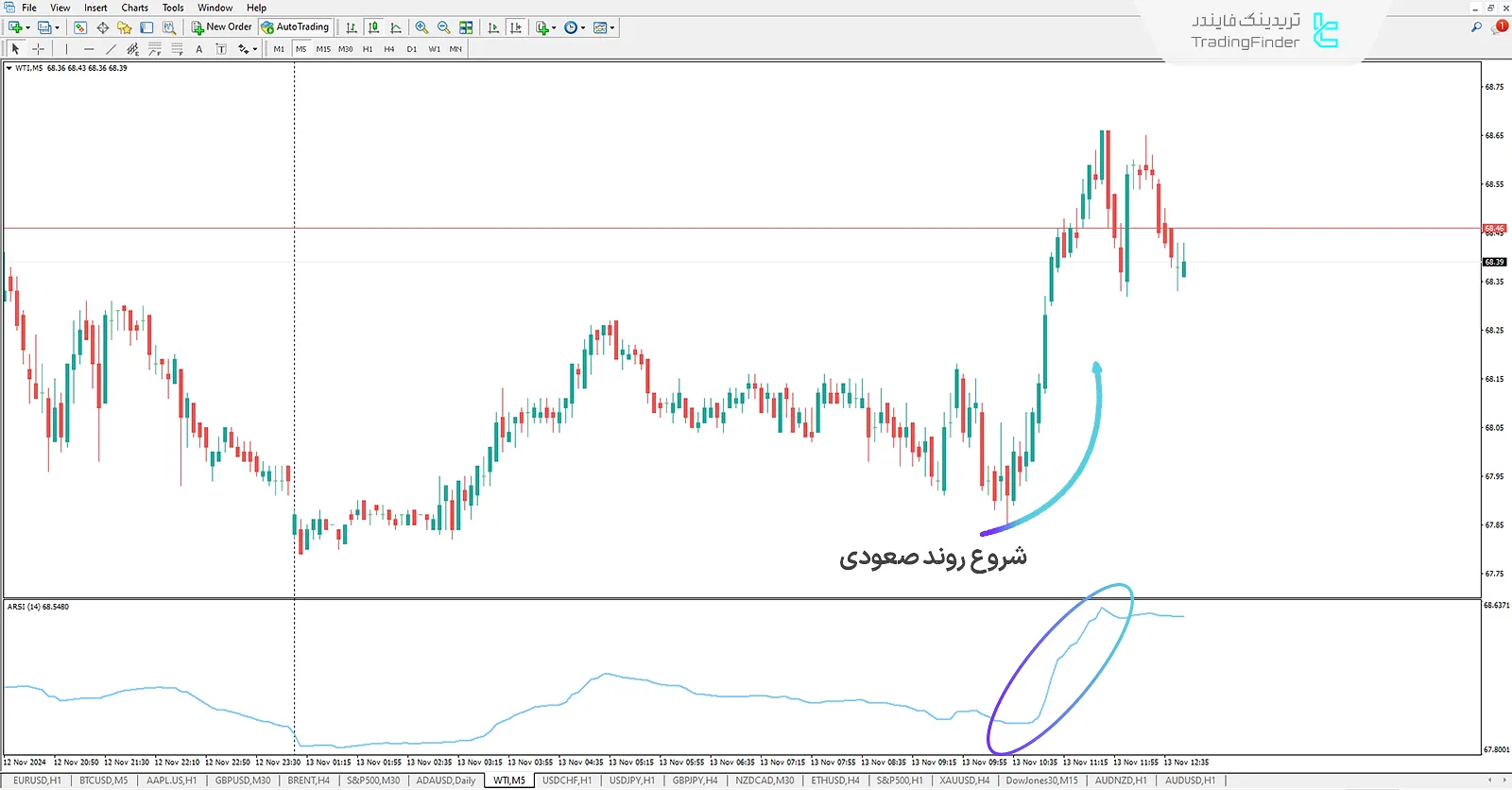Open the Periodicity clock dropdown

click(583, 27)
